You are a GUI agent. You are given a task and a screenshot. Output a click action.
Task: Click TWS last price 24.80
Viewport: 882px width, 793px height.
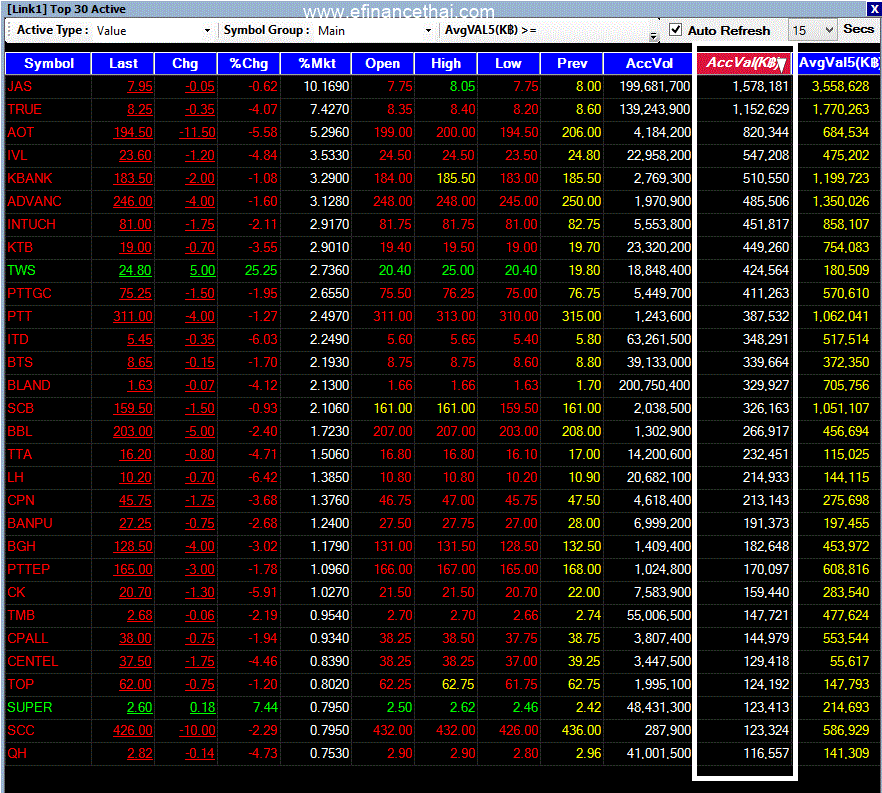click(135, 271)
